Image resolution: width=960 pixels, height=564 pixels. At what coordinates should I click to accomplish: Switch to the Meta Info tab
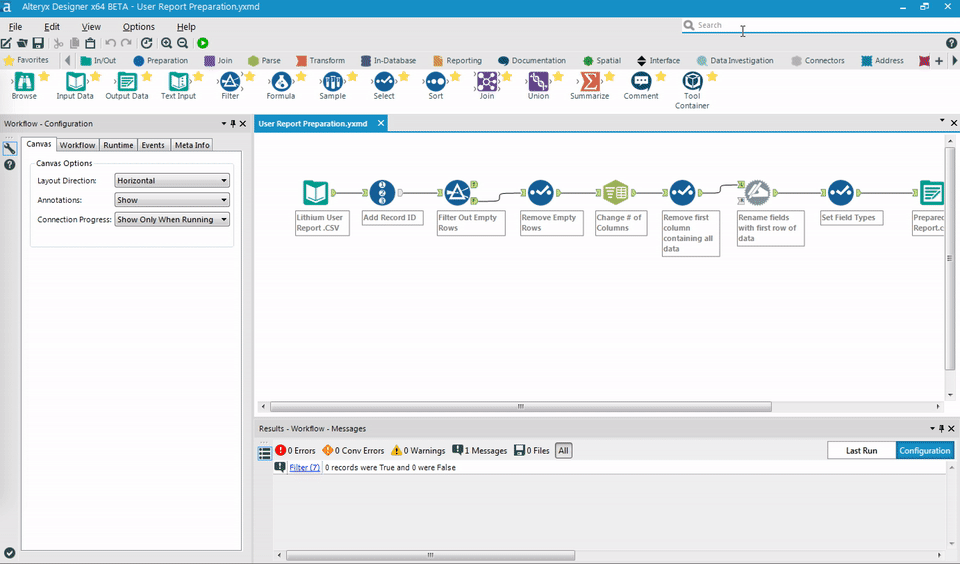click(x=192, y=145)
